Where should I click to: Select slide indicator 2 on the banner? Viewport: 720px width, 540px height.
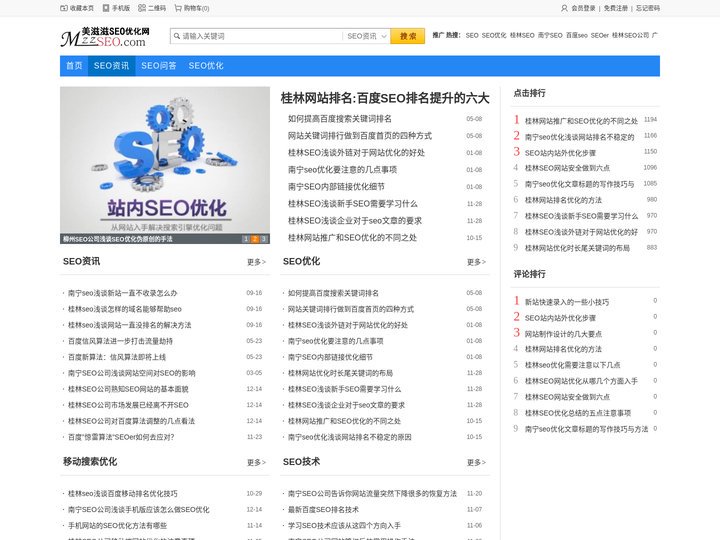[255, 239]
